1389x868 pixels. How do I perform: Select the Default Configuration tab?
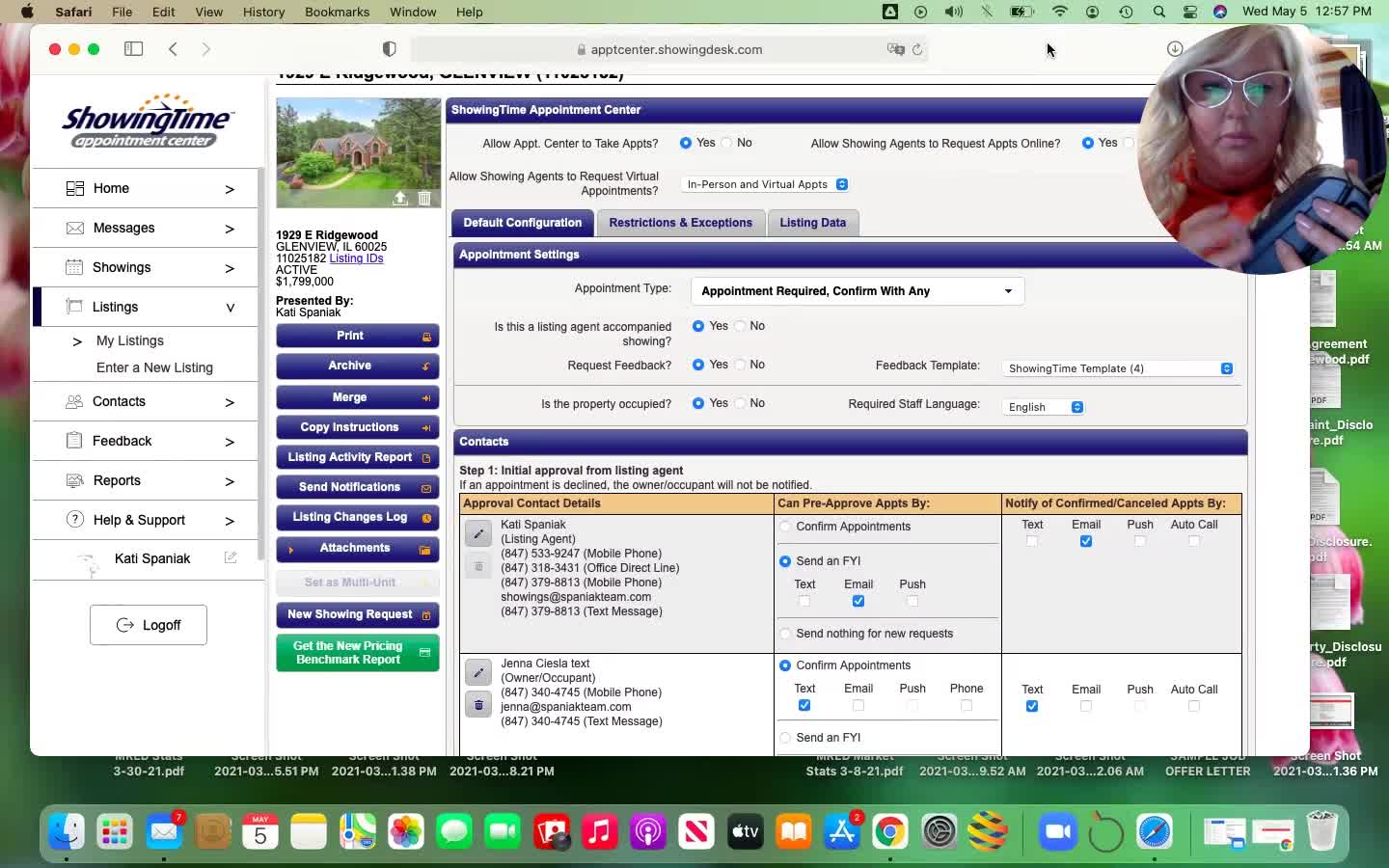pos(523,223)
